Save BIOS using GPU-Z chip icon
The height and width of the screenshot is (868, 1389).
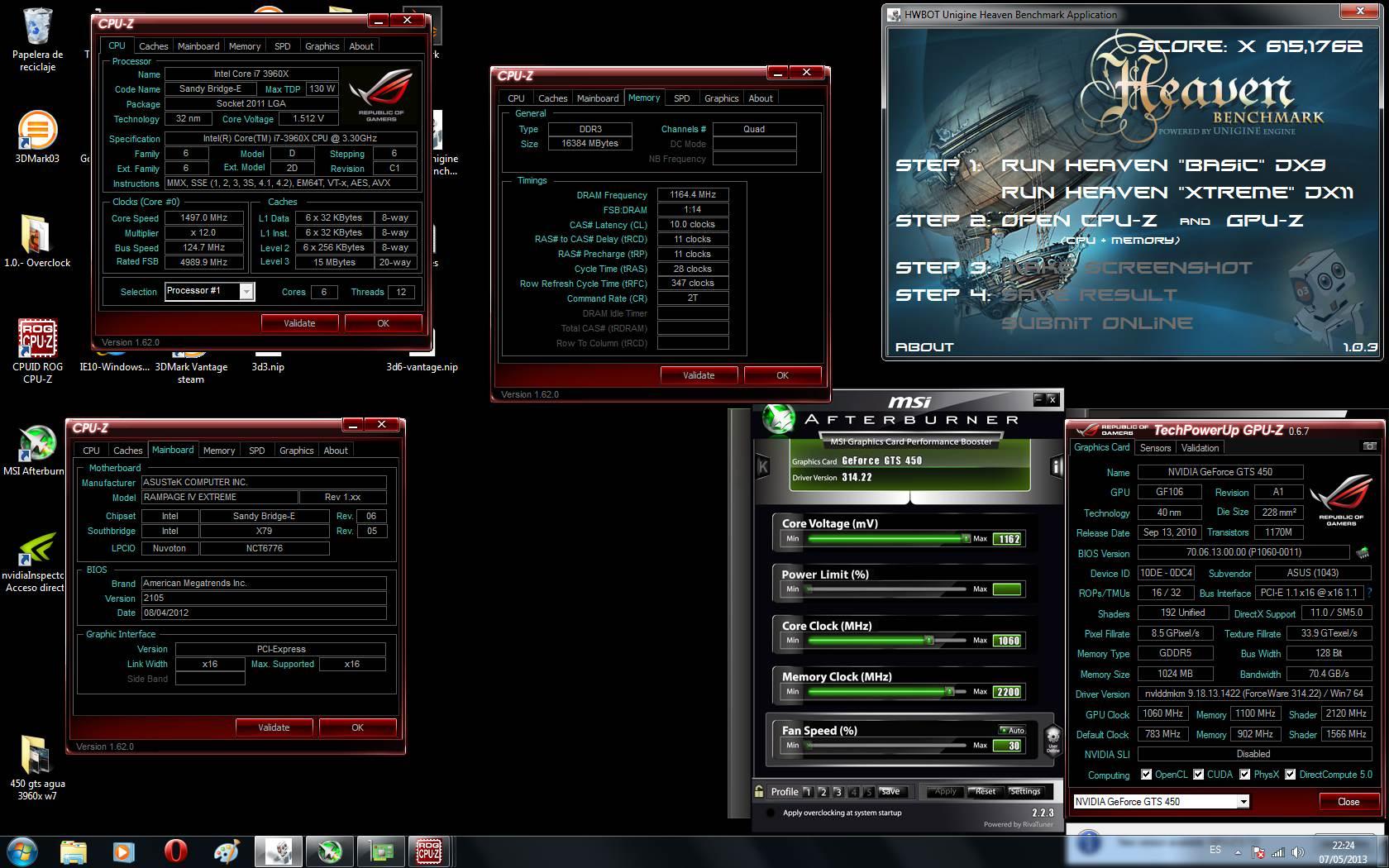pyautogui.click(x=1363, y=552)
